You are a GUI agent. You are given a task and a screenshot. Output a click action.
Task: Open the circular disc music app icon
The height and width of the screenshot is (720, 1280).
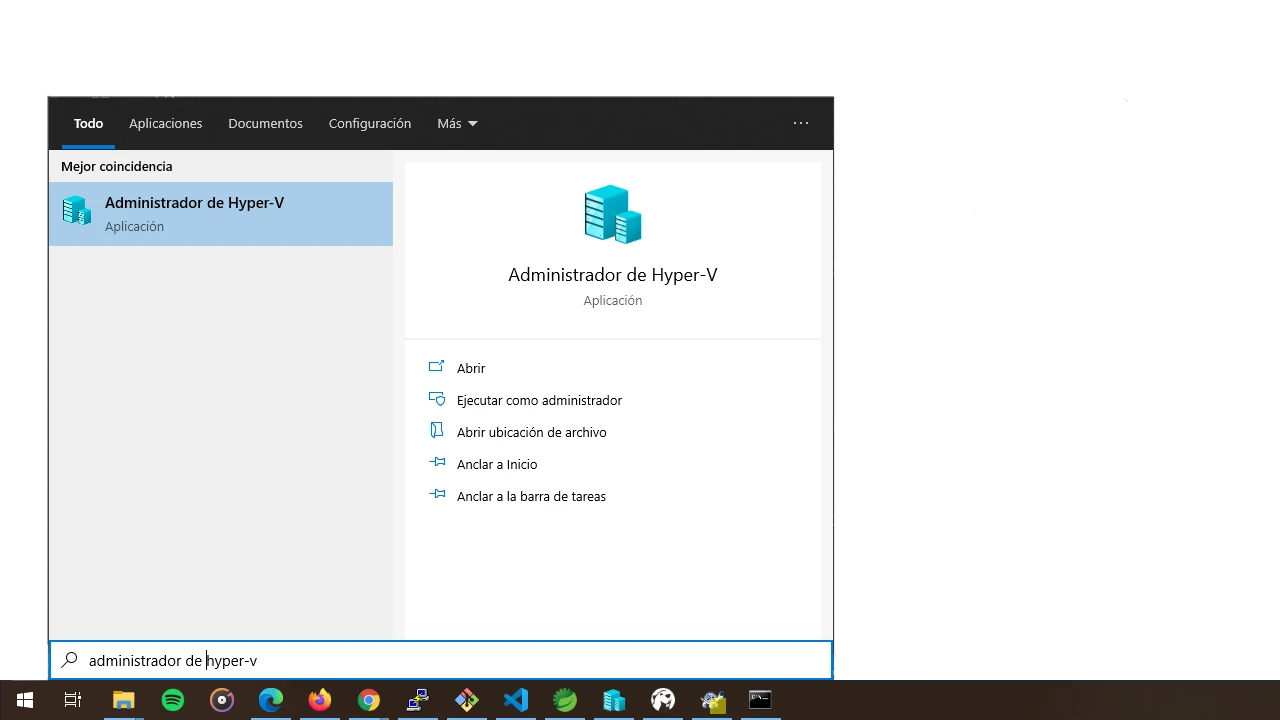click(222, 700)
